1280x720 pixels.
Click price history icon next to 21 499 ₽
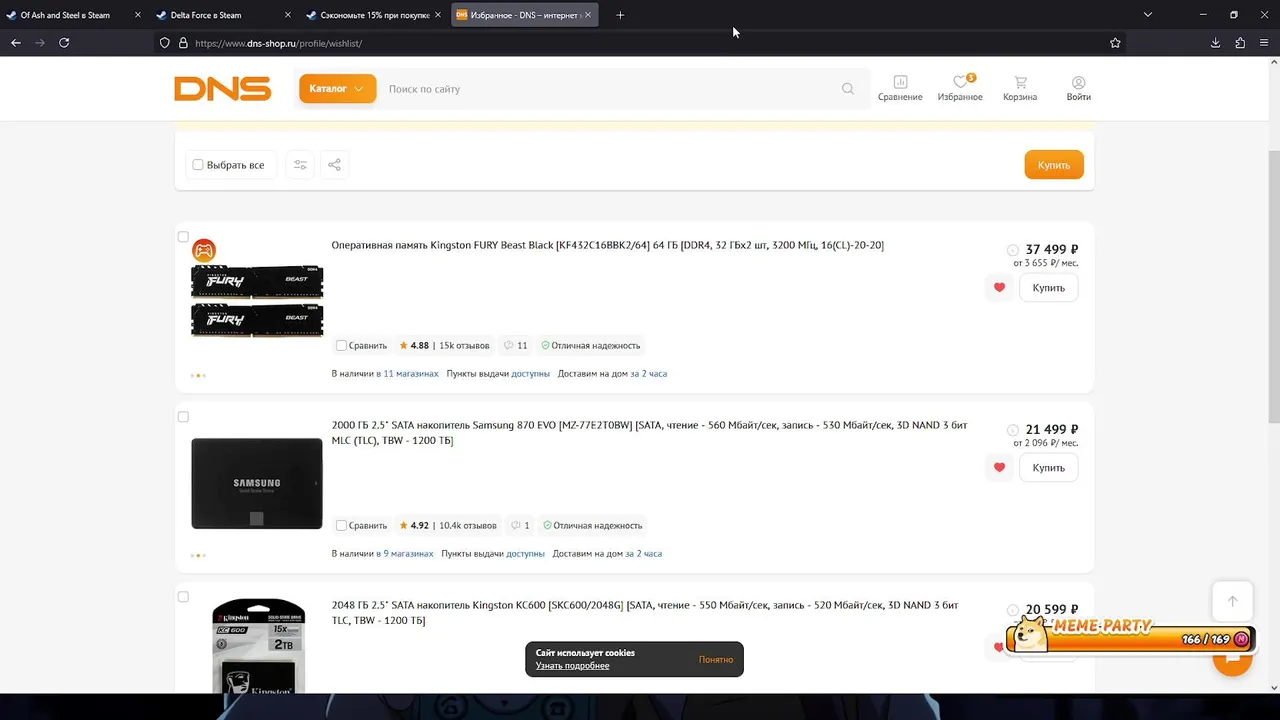[1012, 430]
